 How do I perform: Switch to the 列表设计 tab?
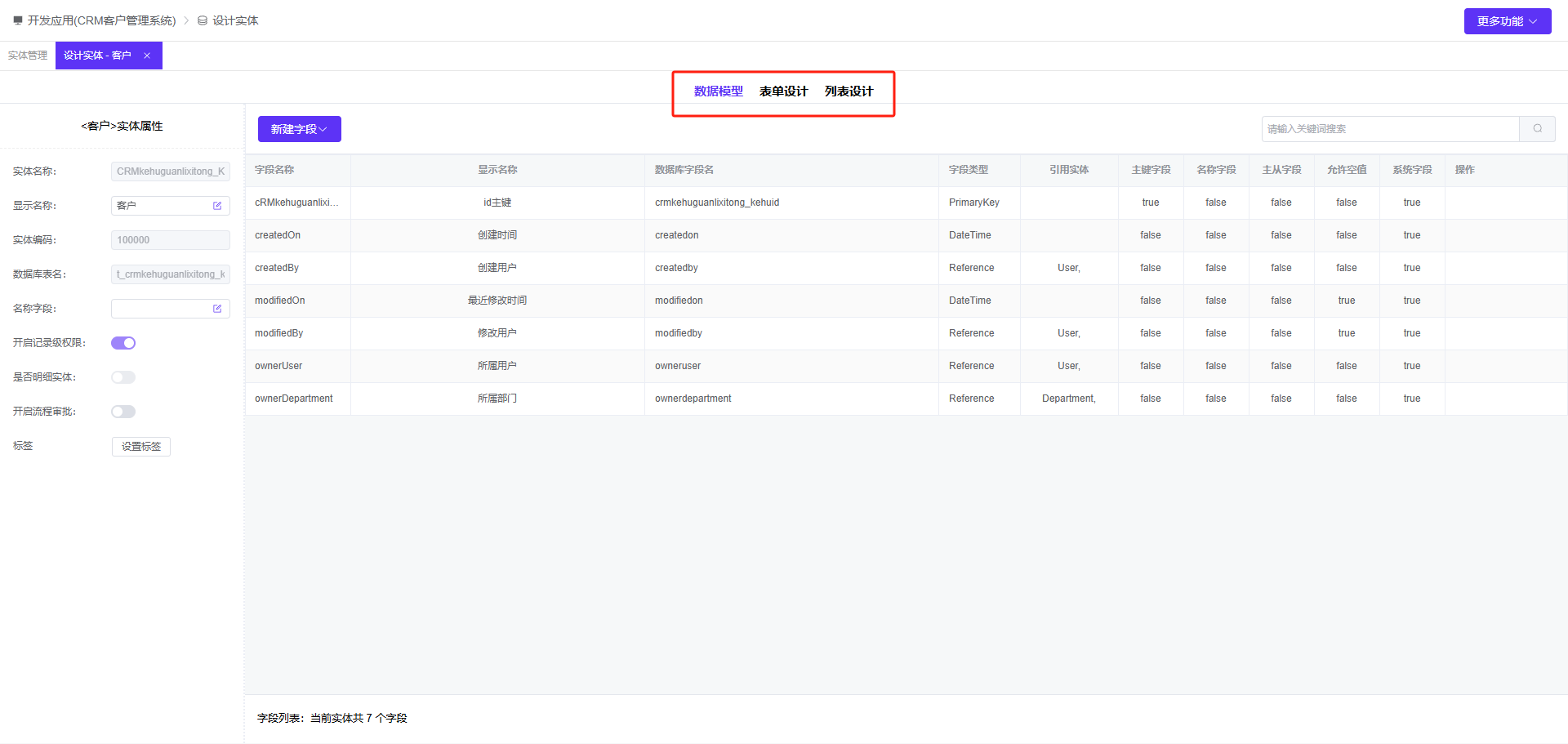tap(849, 91)
